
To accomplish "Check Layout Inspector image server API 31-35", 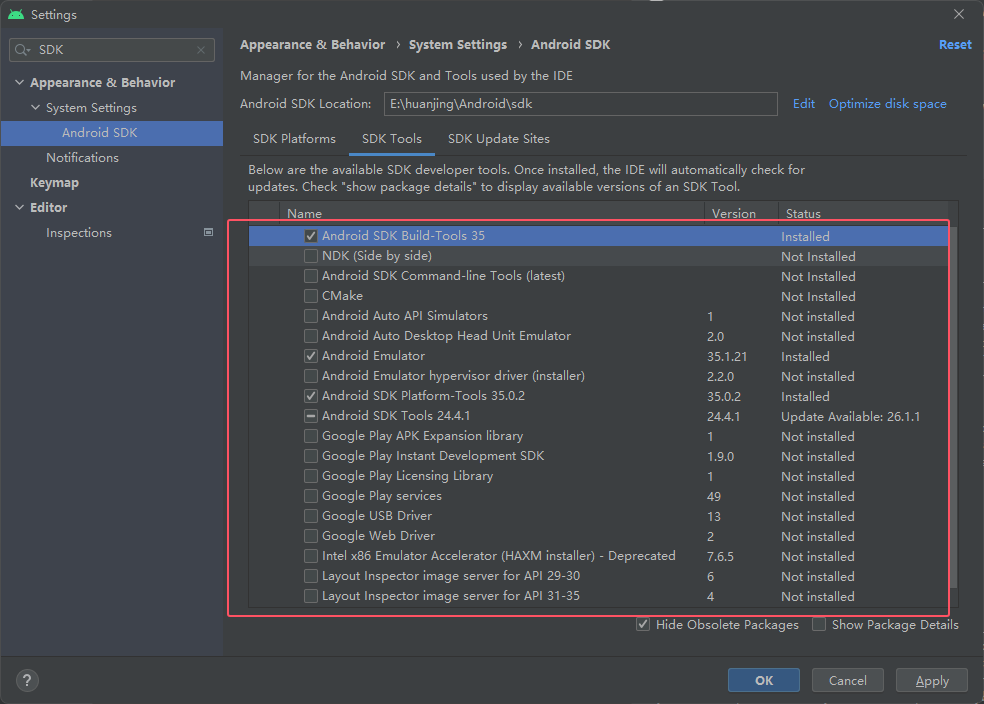I will [311, 596].
